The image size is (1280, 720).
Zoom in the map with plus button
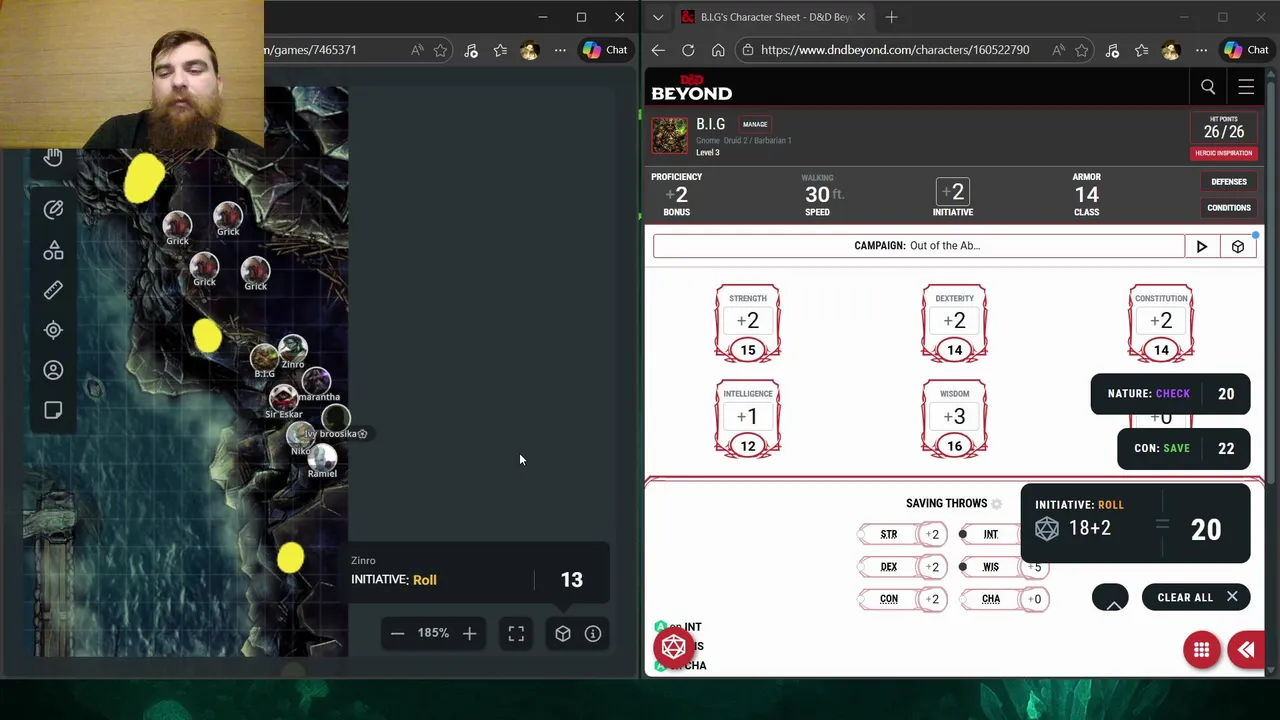click(x=469, y=633)
